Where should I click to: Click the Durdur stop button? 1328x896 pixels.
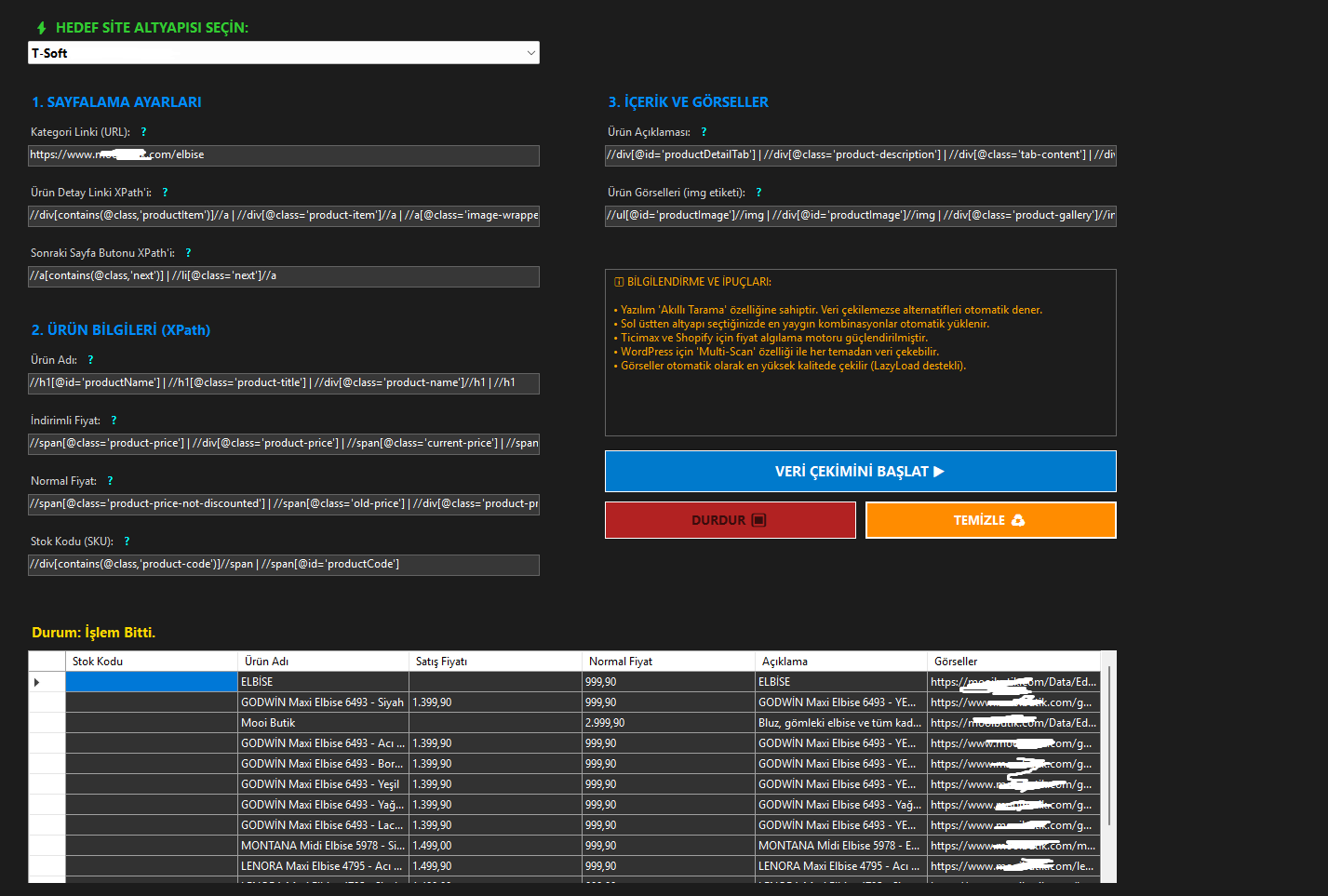click(731, 520)
